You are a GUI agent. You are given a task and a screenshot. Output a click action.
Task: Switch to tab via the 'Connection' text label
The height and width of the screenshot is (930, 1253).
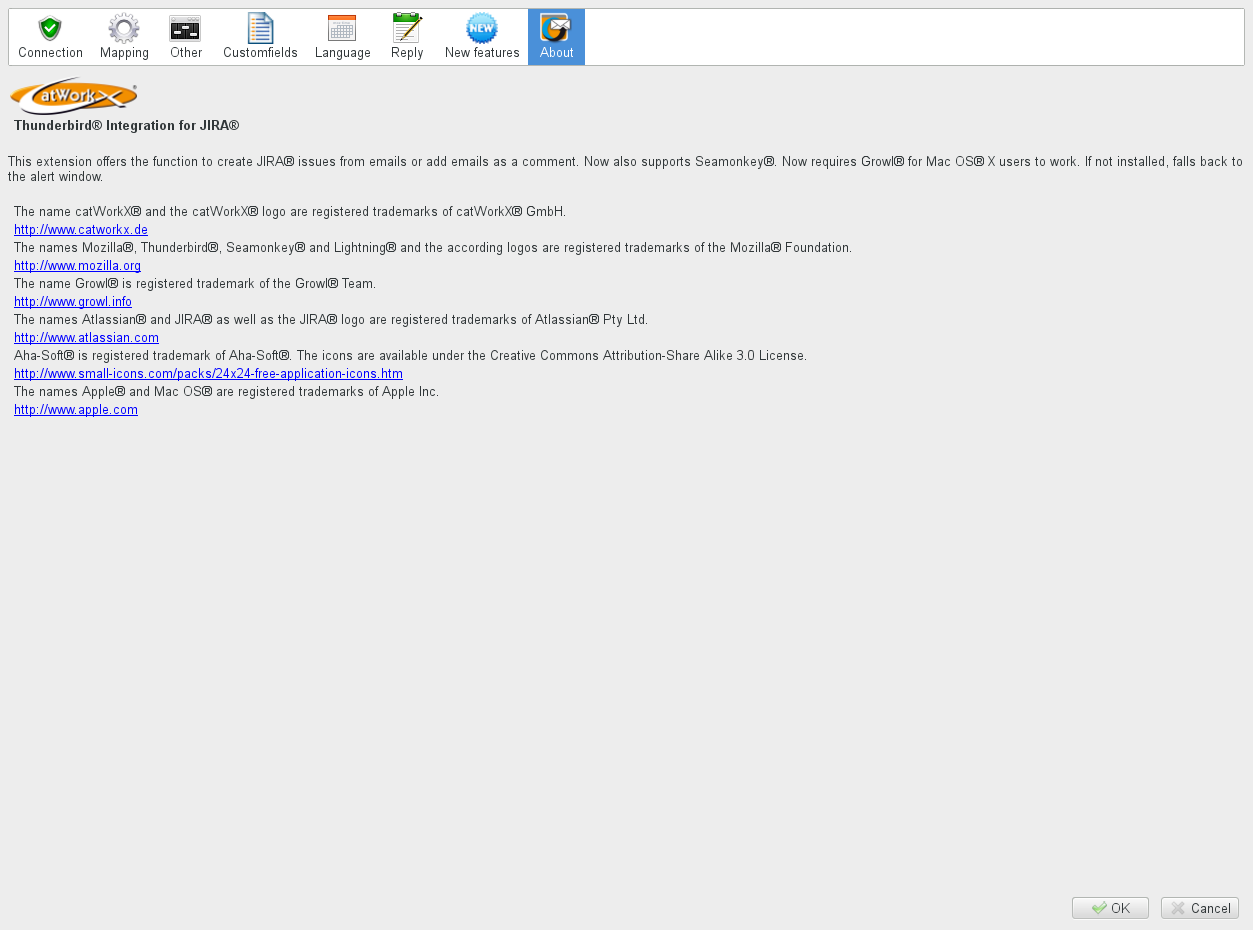tap(50, 53)
